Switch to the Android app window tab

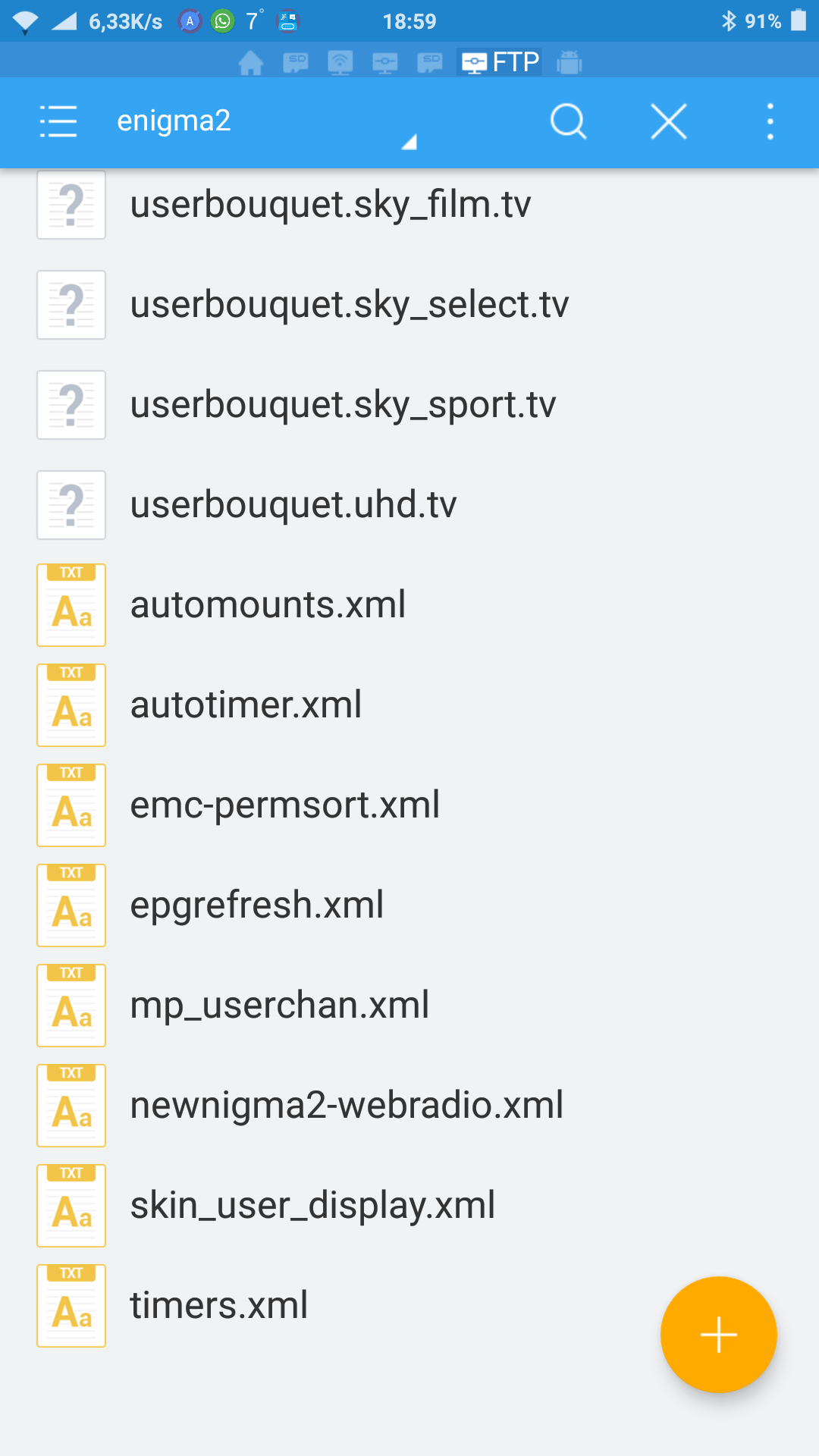pos(570,63)
